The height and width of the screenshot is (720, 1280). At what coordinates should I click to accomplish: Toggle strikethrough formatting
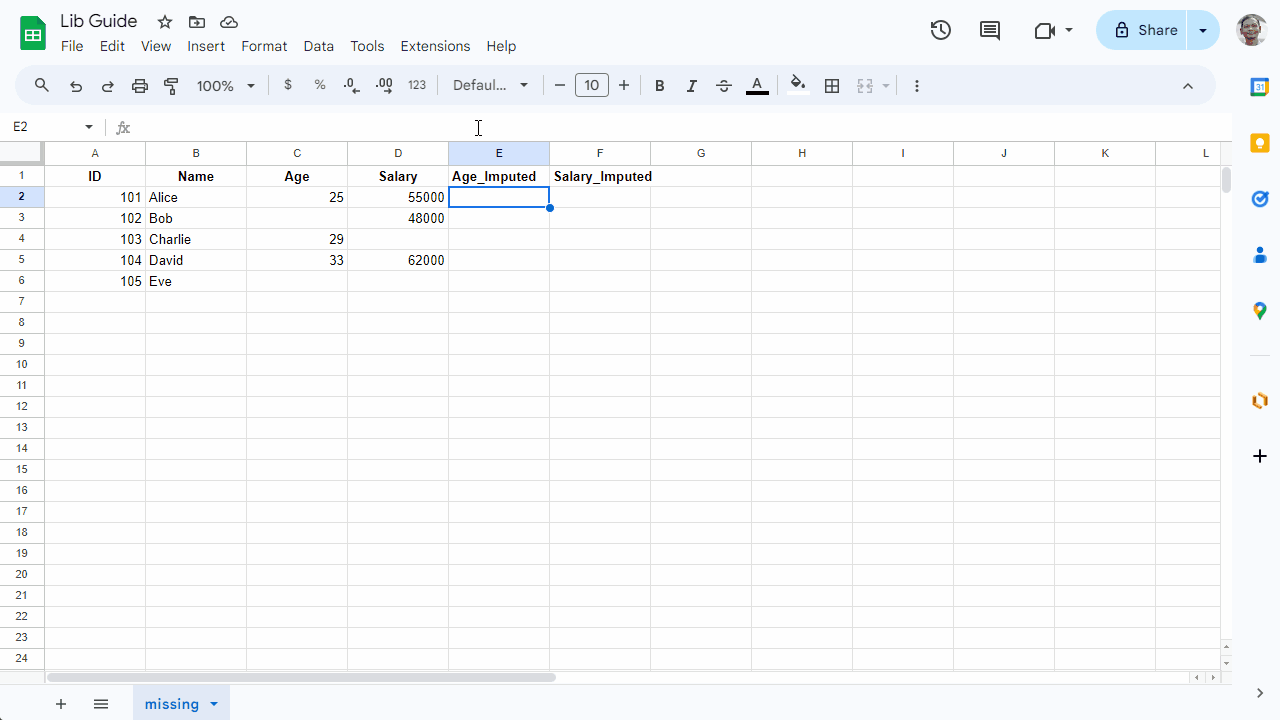pos(724,86)
